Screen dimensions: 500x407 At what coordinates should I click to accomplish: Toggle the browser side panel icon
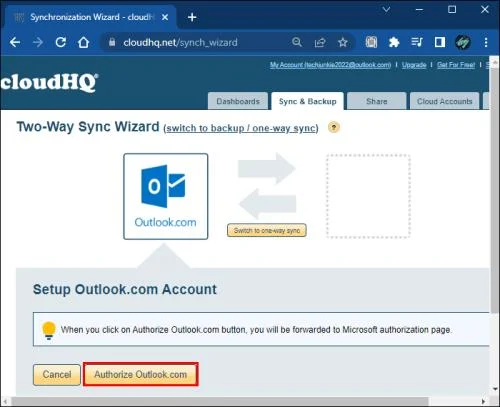point(440,42)
